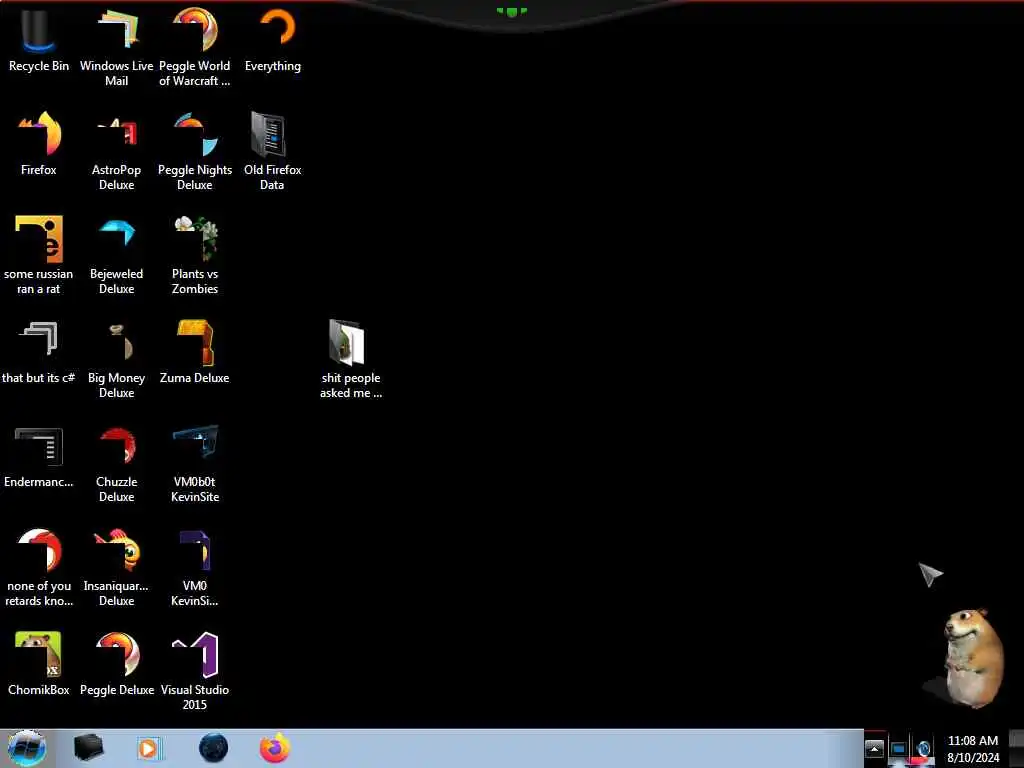Select the 'shit people asked me' folder
This screenshot has width=1024, height=768.
[351, 358]
